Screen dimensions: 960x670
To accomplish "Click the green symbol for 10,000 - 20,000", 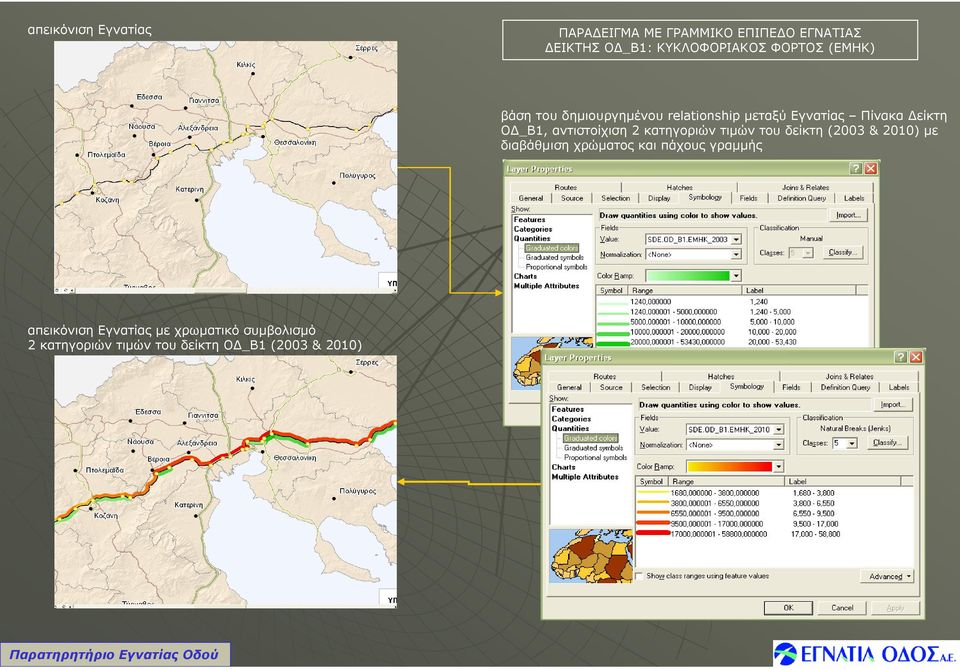I will 612,333.
